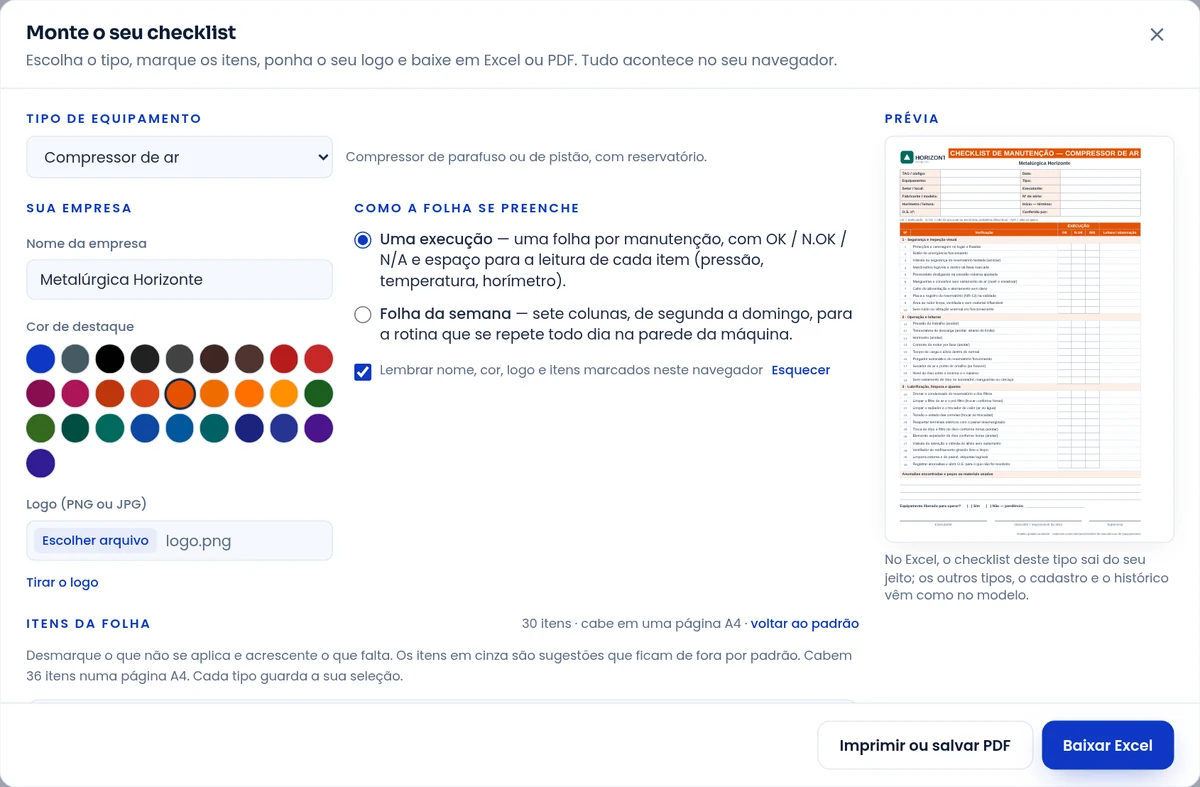Pick the pure black color swatch
The width and height of the screenshot is (1200, 787).
pos(110,358)
